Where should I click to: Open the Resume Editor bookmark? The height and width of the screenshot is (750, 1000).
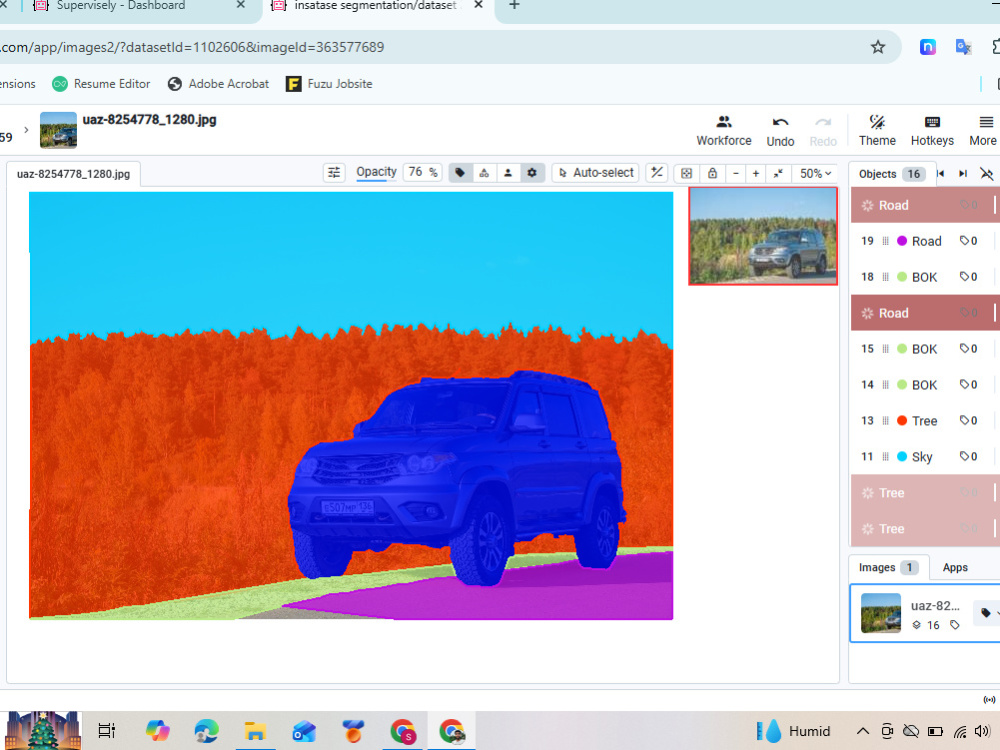pyautogui.click(x=101, y=84)
